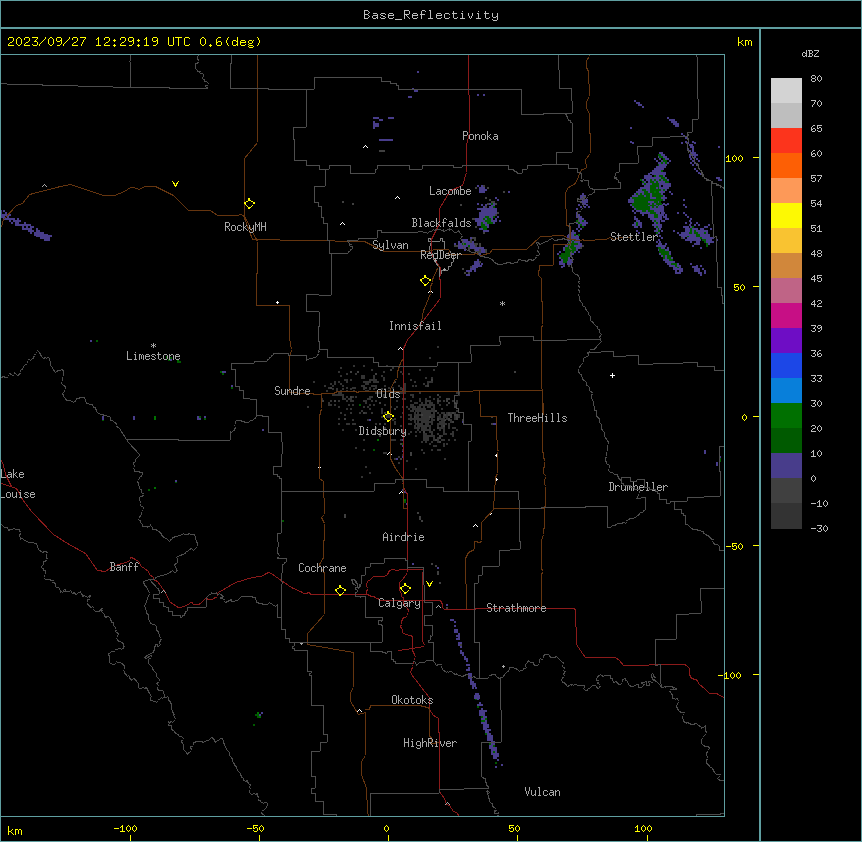Click the Sylvan city label
Viewport: 862px width, 842px height.
point(390,245)
